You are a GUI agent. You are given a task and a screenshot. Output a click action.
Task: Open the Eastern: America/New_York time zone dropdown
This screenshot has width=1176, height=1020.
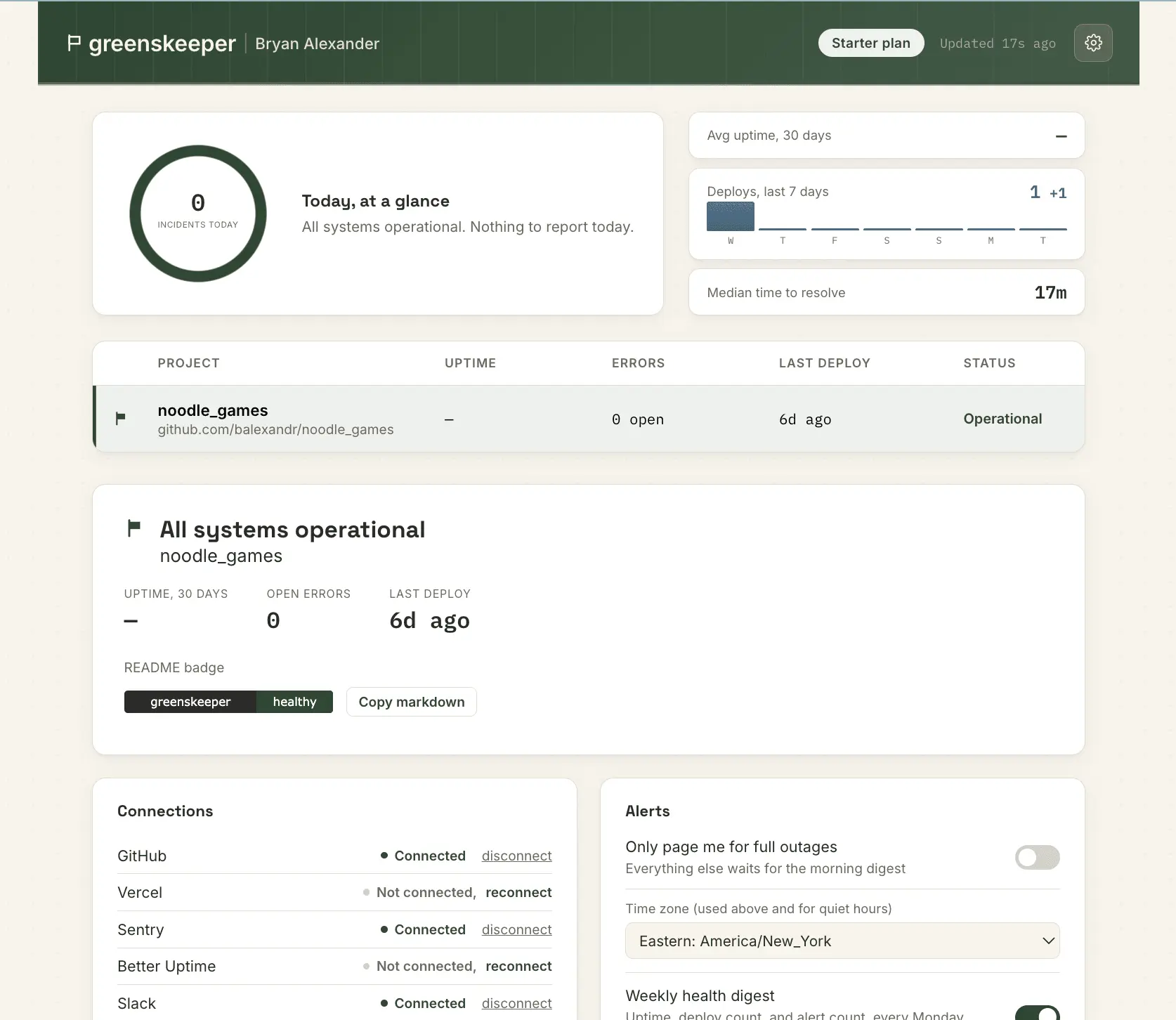coord(842,941)
